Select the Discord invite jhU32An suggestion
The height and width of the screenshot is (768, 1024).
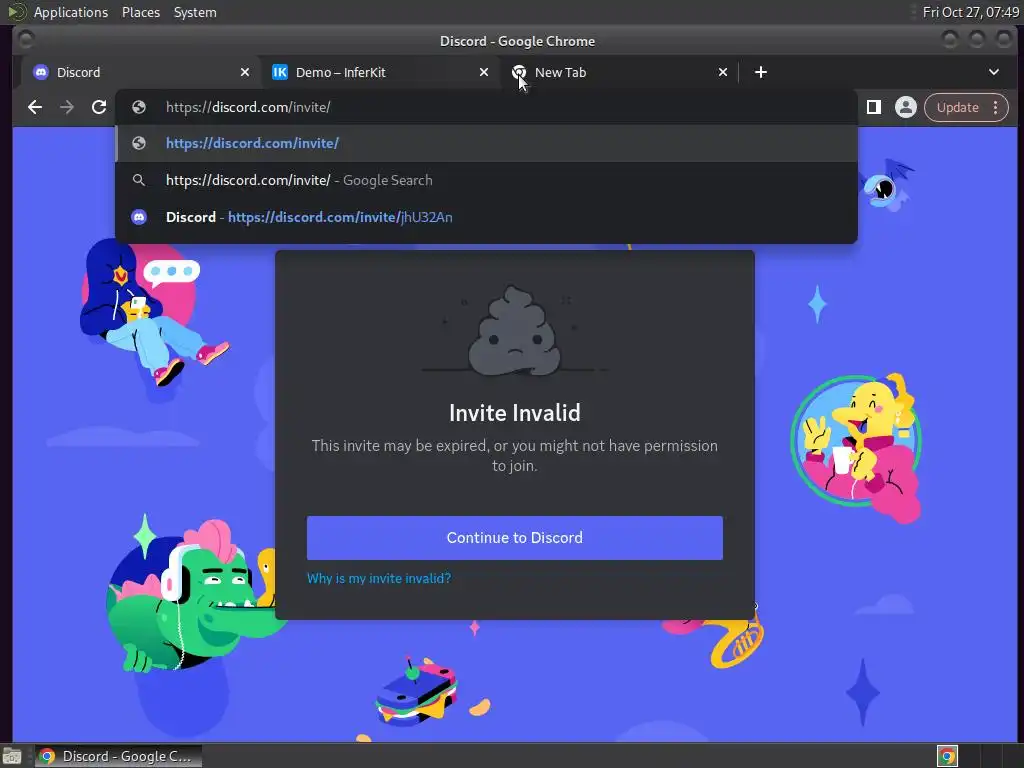[x=487, y=217]
